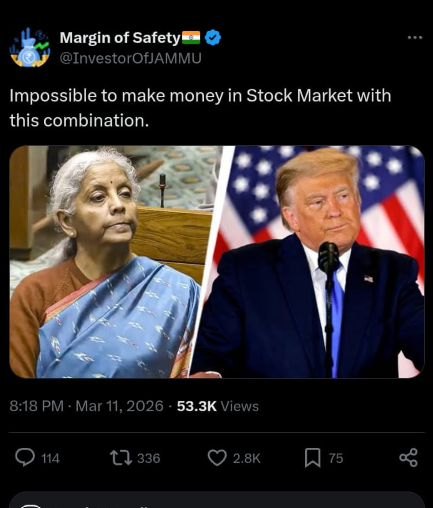Open the Margin of Safety display name
Screen dimensions: 433x508
(120, 38)
